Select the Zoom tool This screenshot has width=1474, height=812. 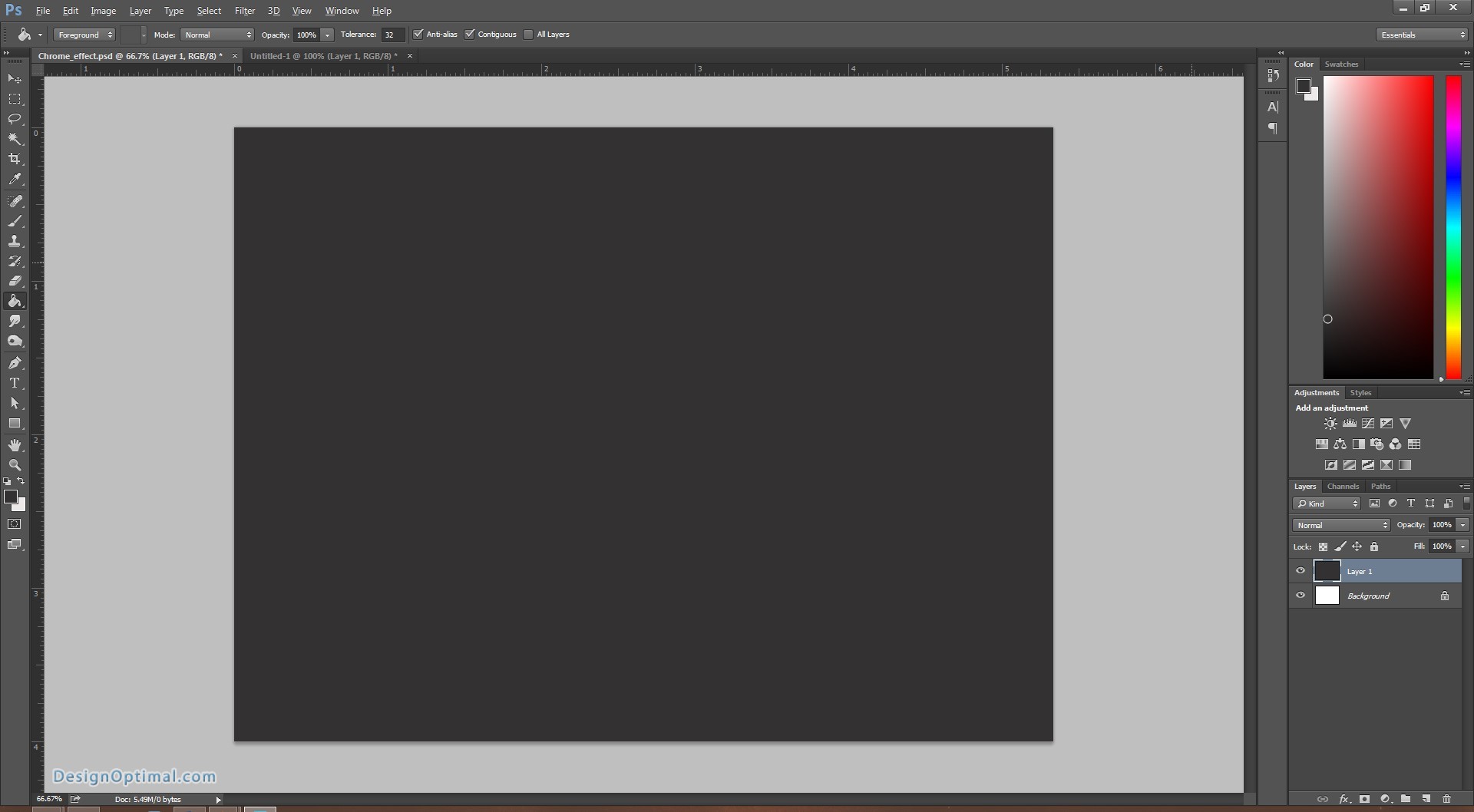[x=15, y=465]
